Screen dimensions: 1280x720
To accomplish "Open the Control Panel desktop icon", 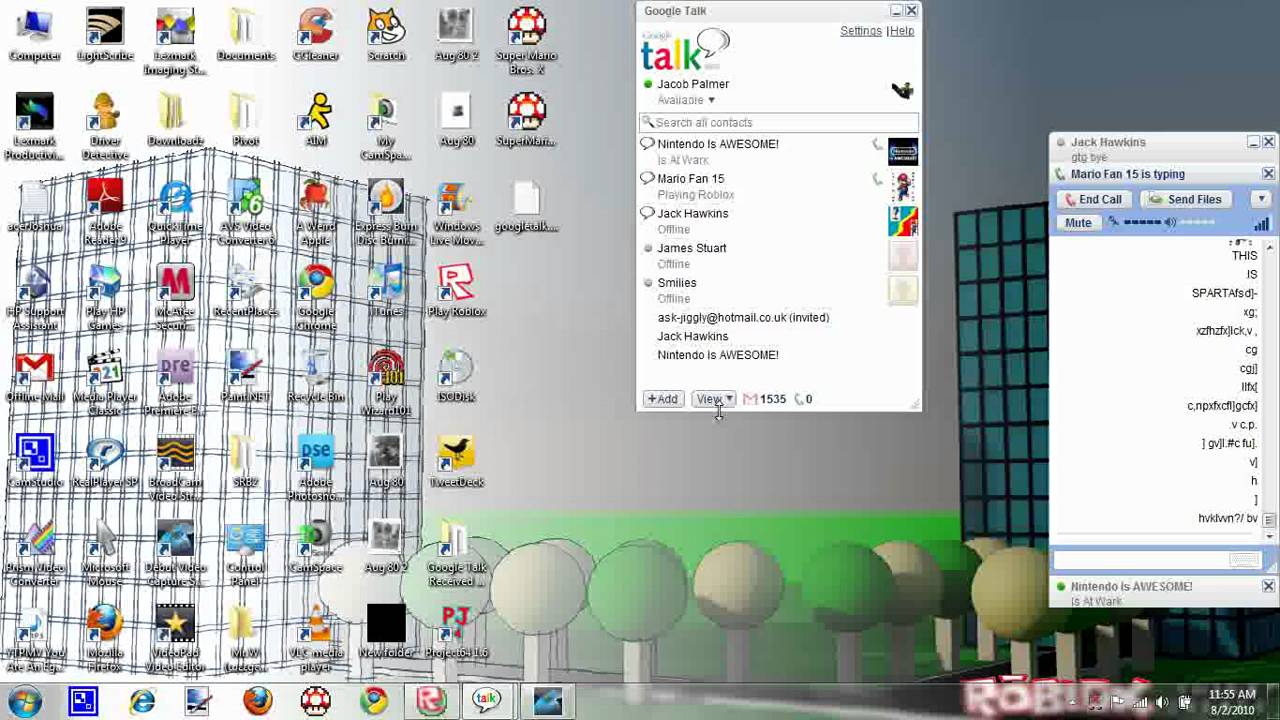I will coord(246,553).
